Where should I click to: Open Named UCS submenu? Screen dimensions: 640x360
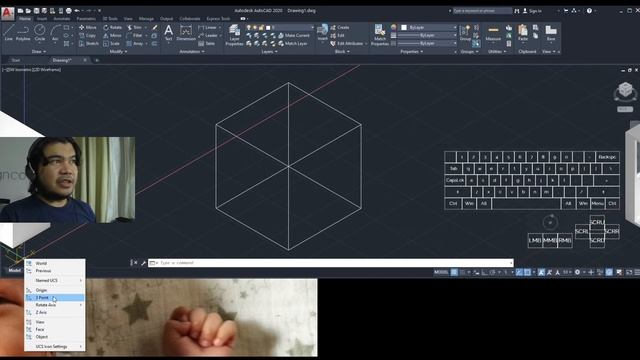point(55,280)
